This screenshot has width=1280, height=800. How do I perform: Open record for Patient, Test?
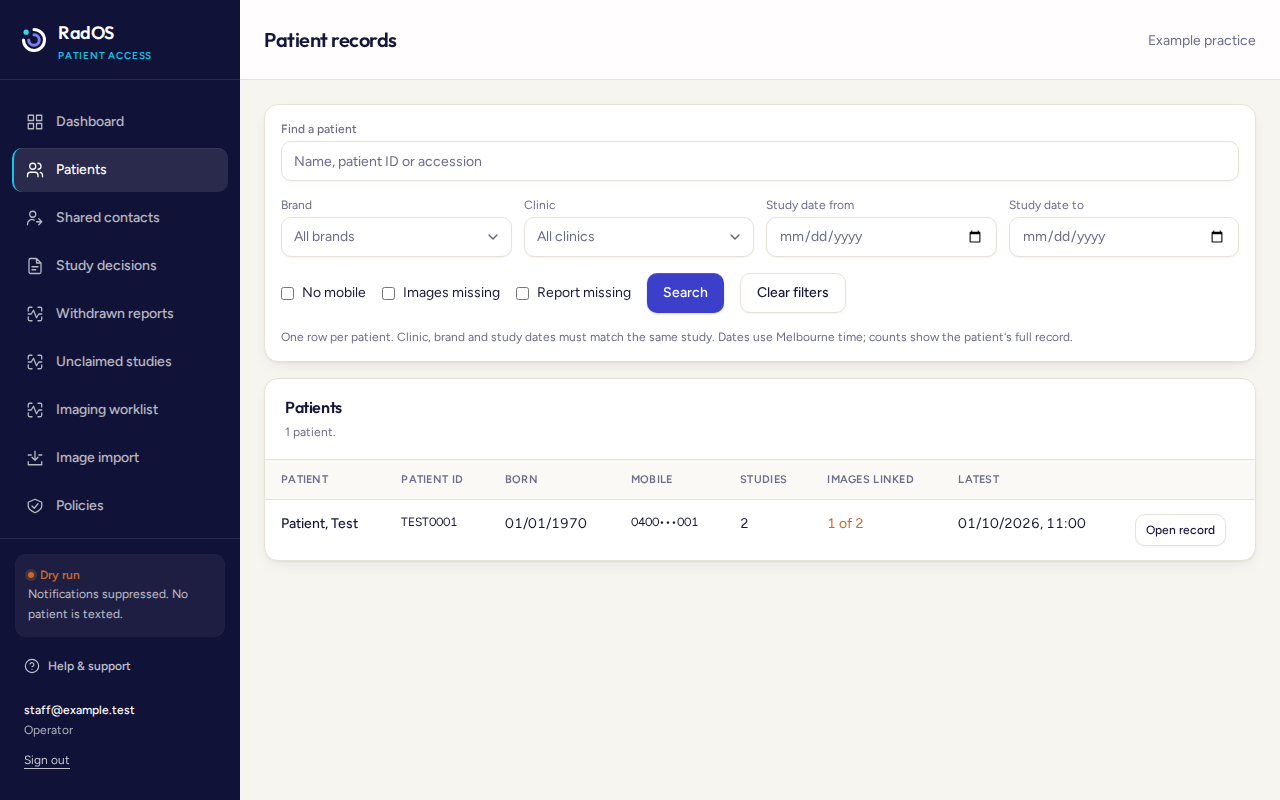point(1180,530)
